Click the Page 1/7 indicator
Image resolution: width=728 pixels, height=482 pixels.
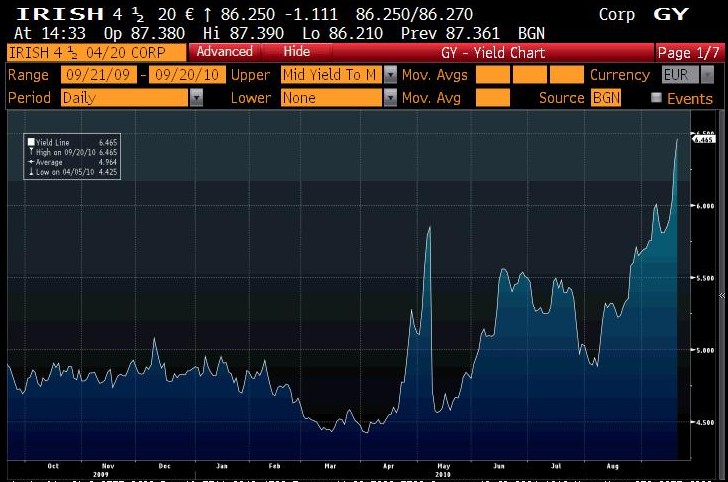pos(689,51)
